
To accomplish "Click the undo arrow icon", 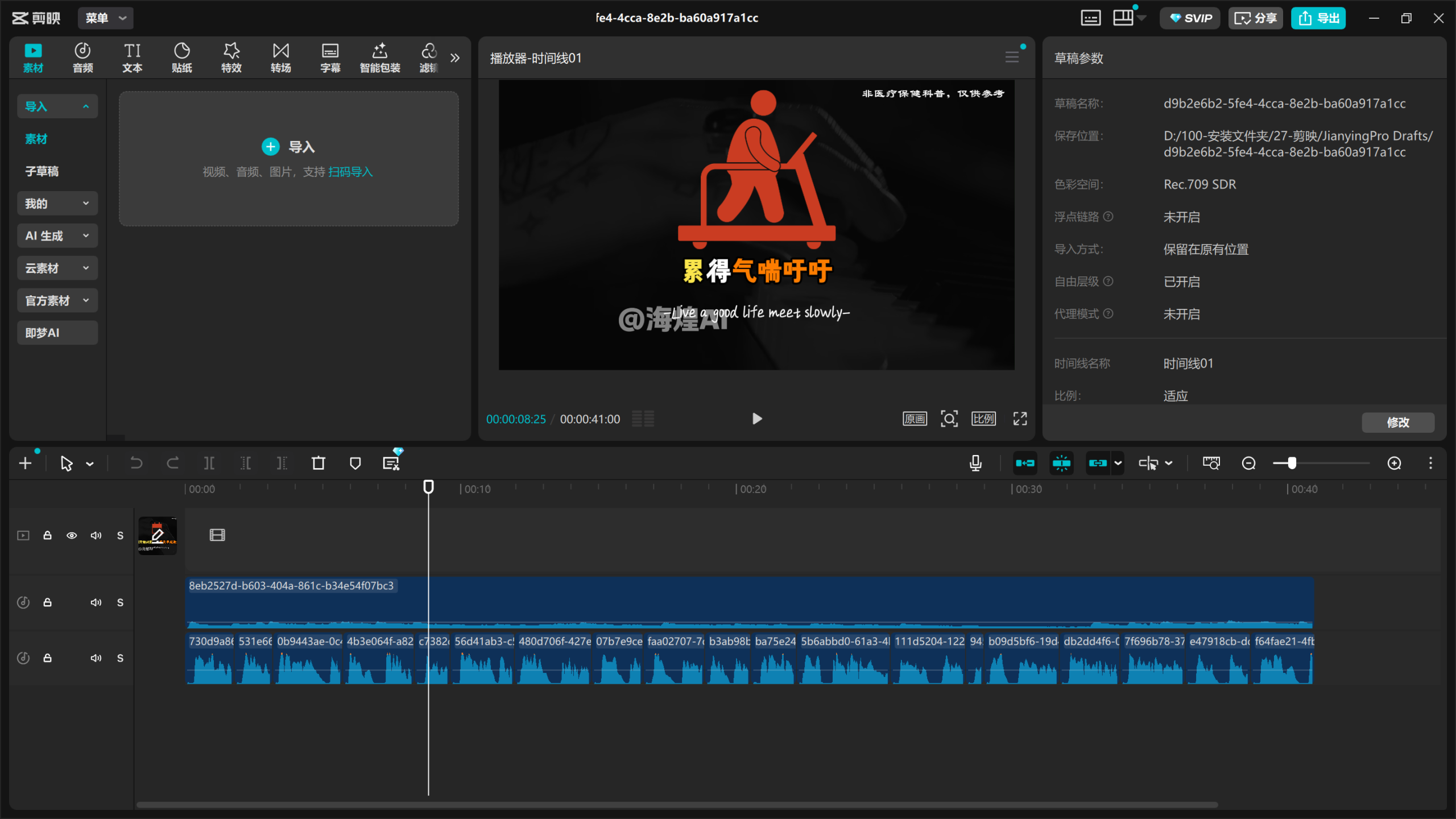I will pos(136,464).
